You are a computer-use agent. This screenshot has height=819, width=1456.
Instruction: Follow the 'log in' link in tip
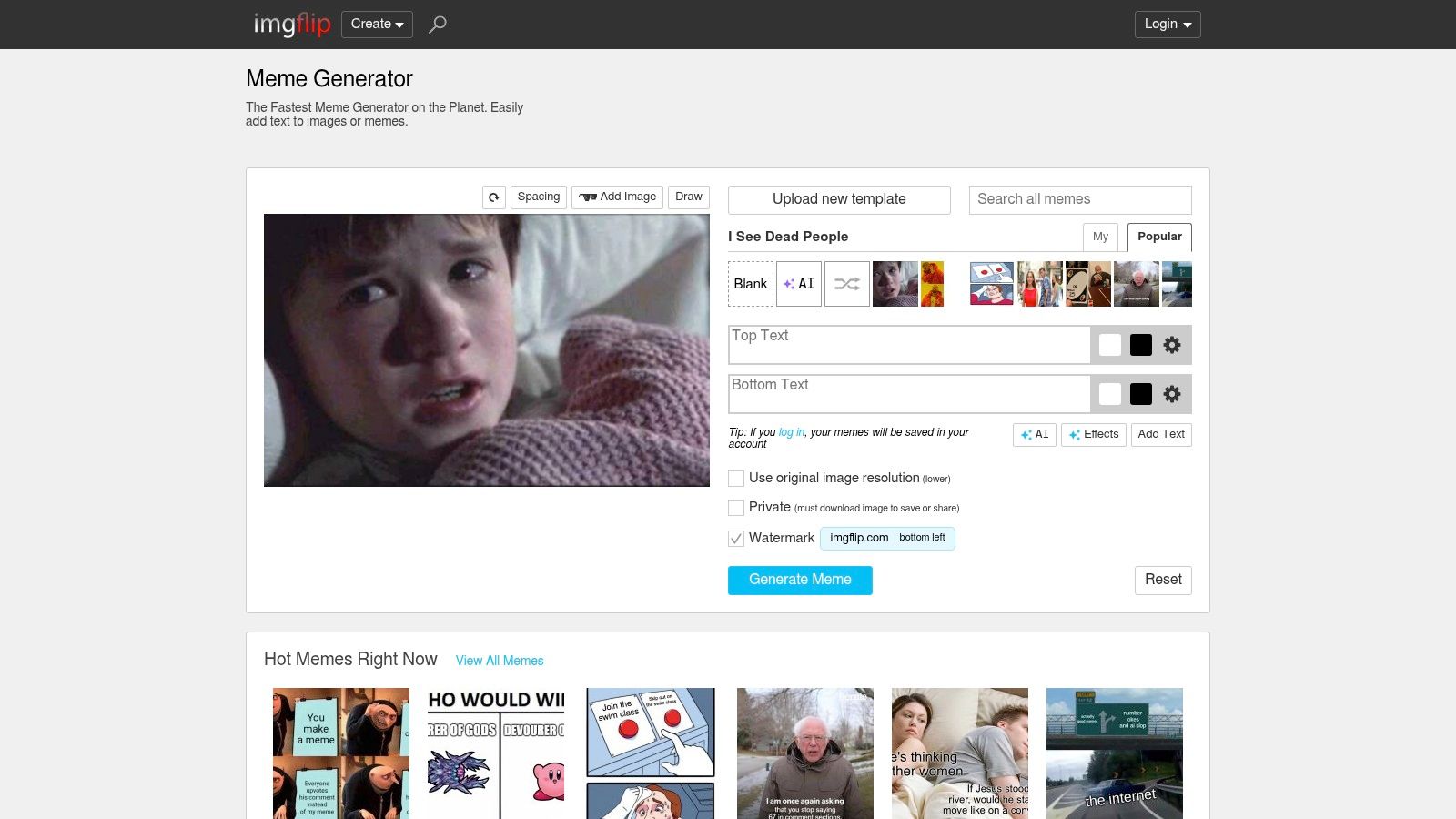[792, 432]
